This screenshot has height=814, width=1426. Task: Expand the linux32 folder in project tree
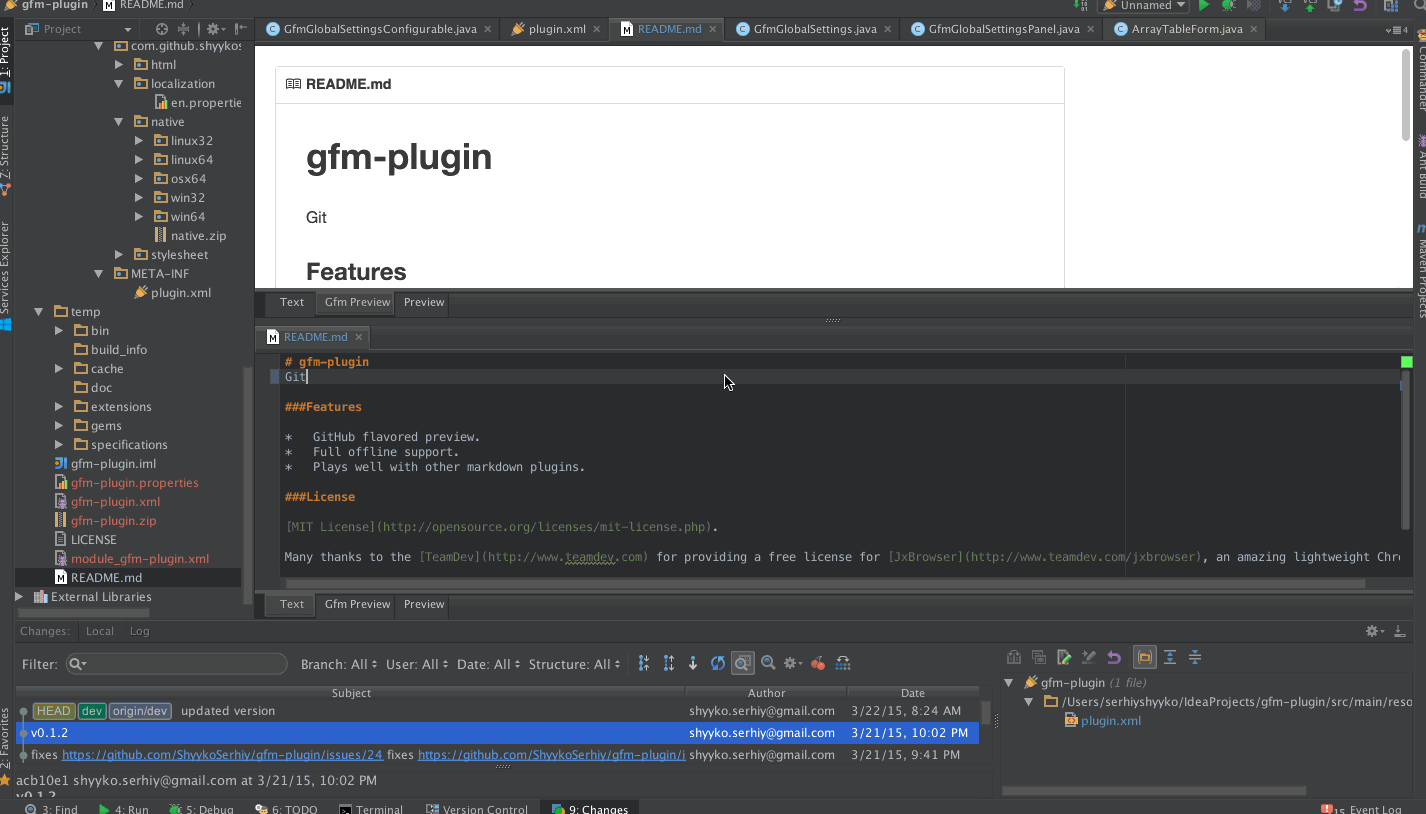pyautogui.click(x=139, y=141)
